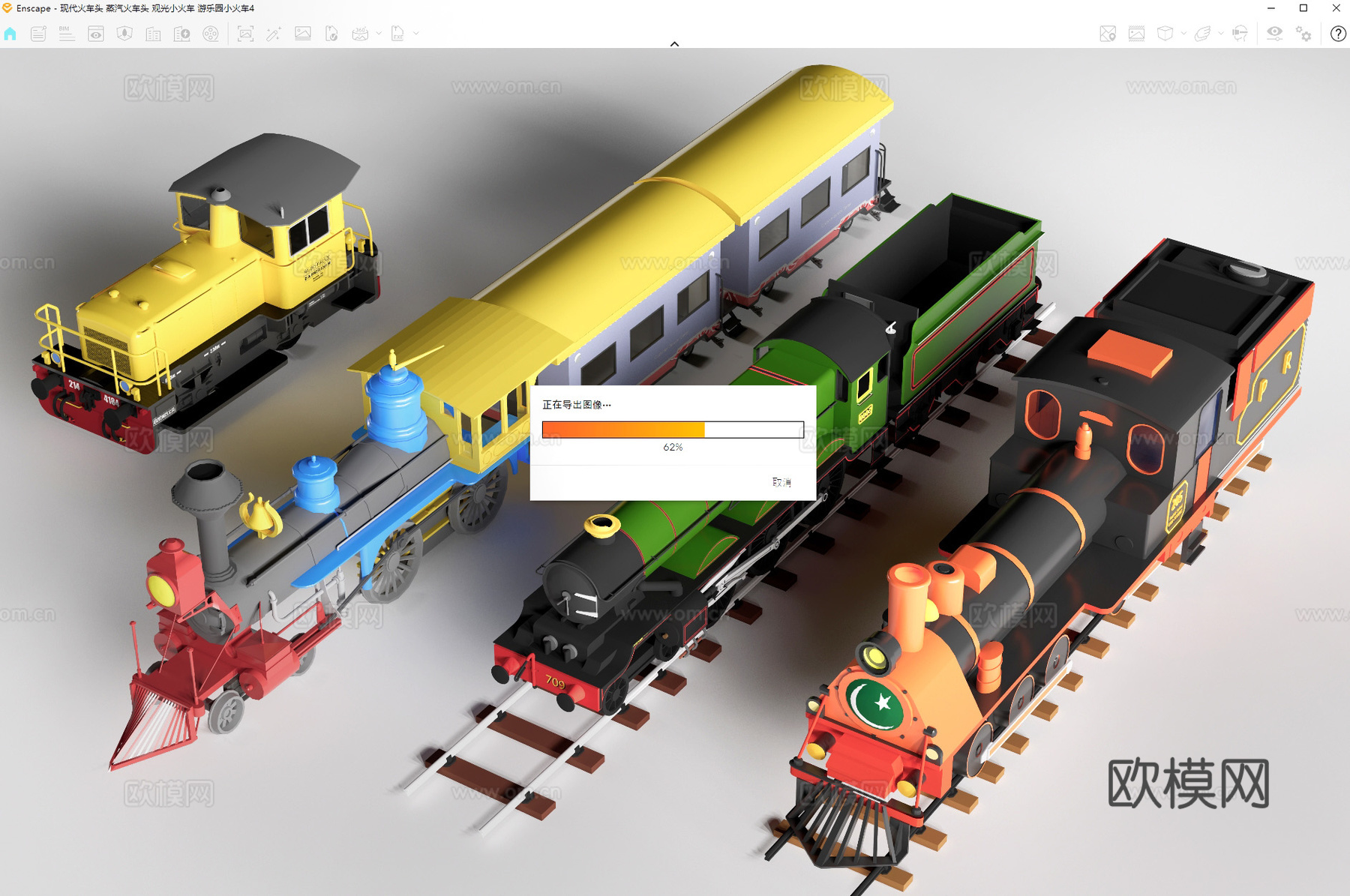This screenshot has width=1350, height=896.
Task: Click the orange export progress bar
Action: click(x=673, y=430)
